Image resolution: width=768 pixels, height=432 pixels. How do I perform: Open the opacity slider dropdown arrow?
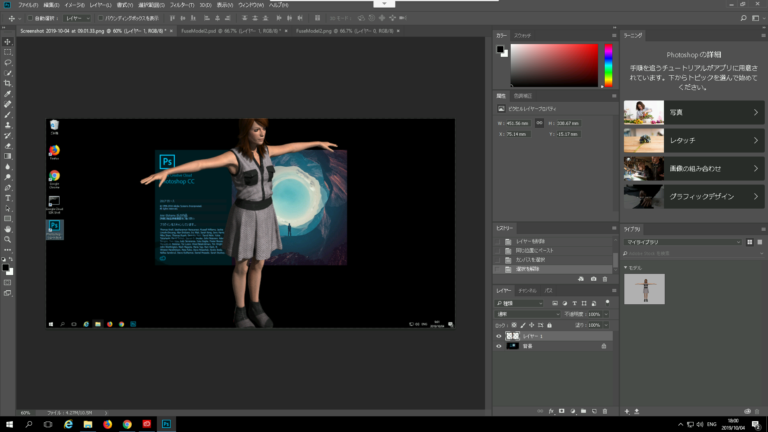[x=606, y=314]
